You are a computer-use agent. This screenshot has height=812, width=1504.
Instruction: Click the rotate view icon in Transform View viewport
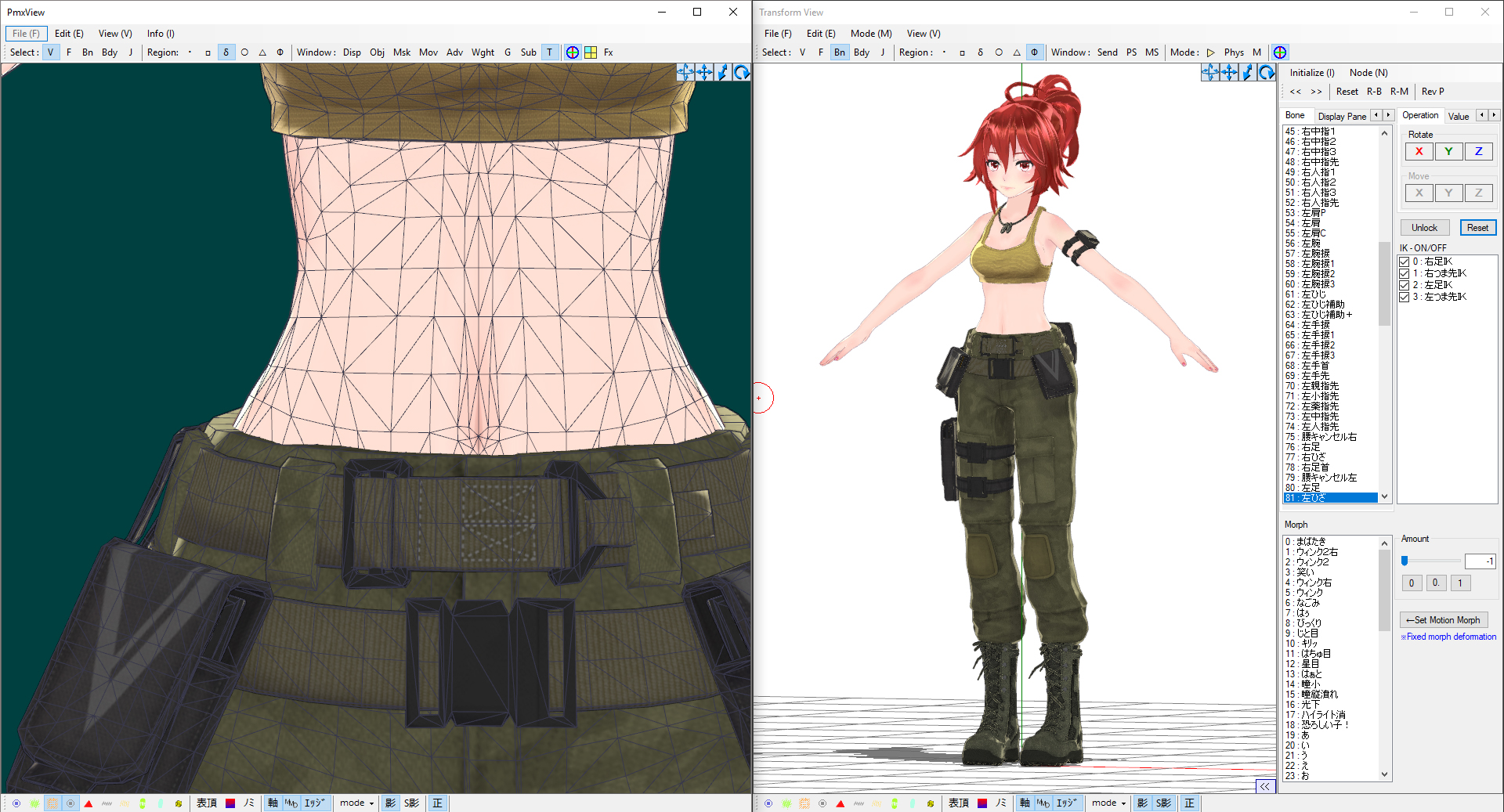coord(1266,72)
